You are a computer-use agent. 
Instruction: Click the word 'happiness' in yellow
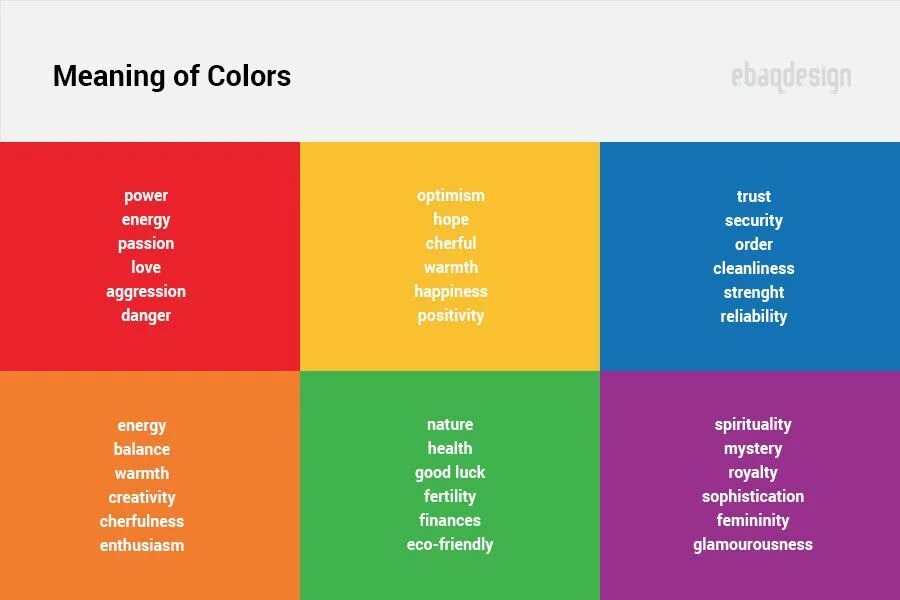[451, 292]
